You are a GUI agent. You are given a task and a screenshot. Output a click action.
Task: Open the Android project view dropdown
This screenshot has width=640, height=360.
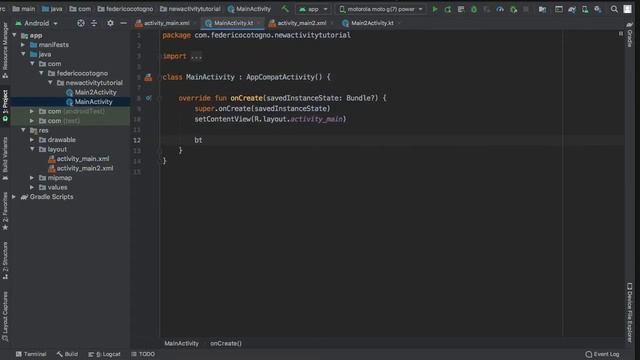pyautogui.click(x=36, y=23)
